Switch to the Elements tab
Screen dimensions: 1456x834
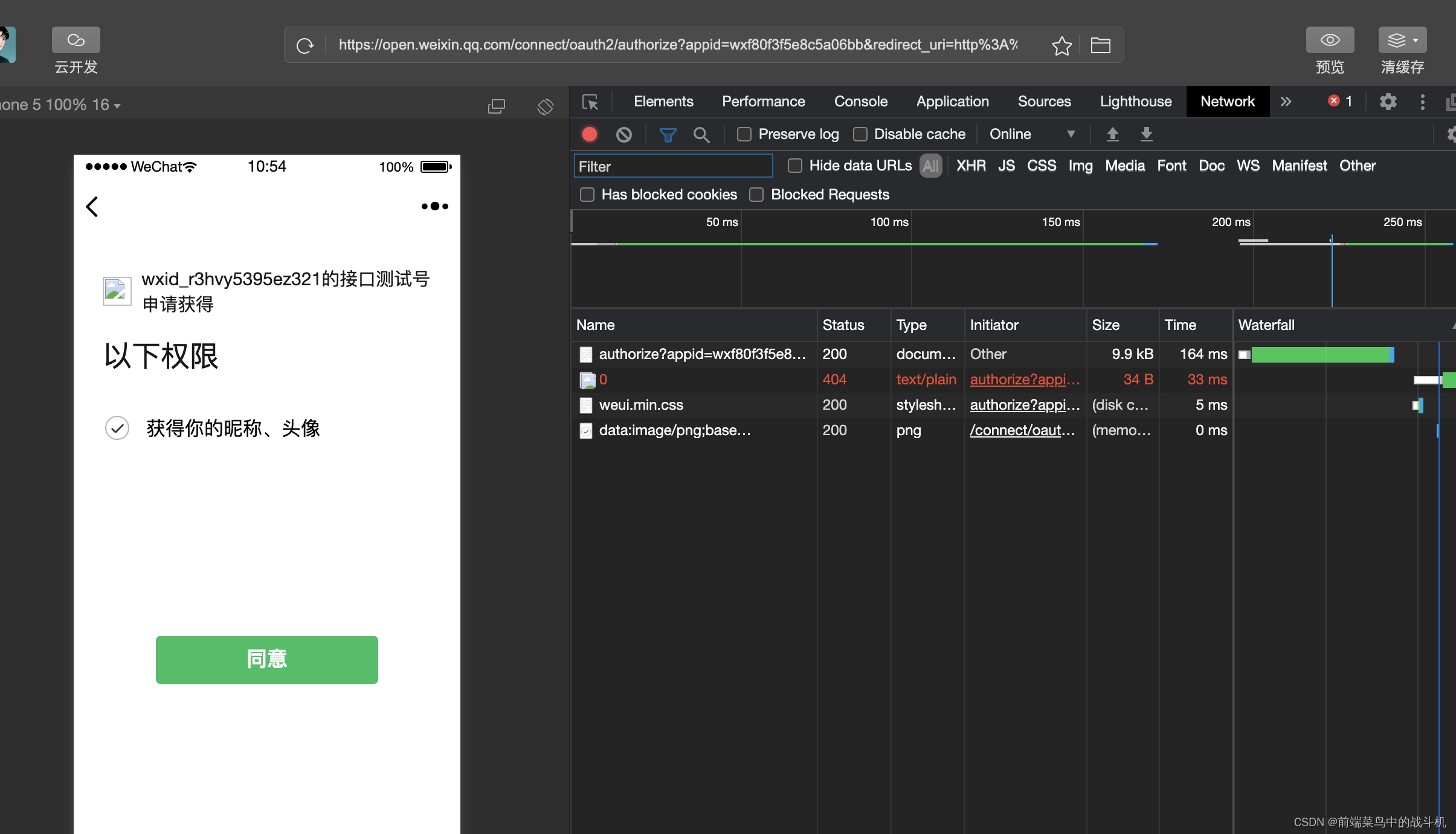[663, 102]
